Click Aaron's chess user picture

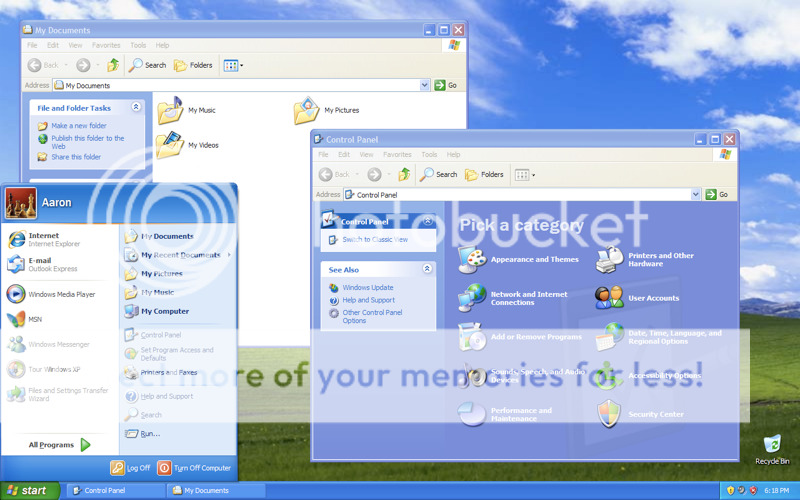[21, 203]
